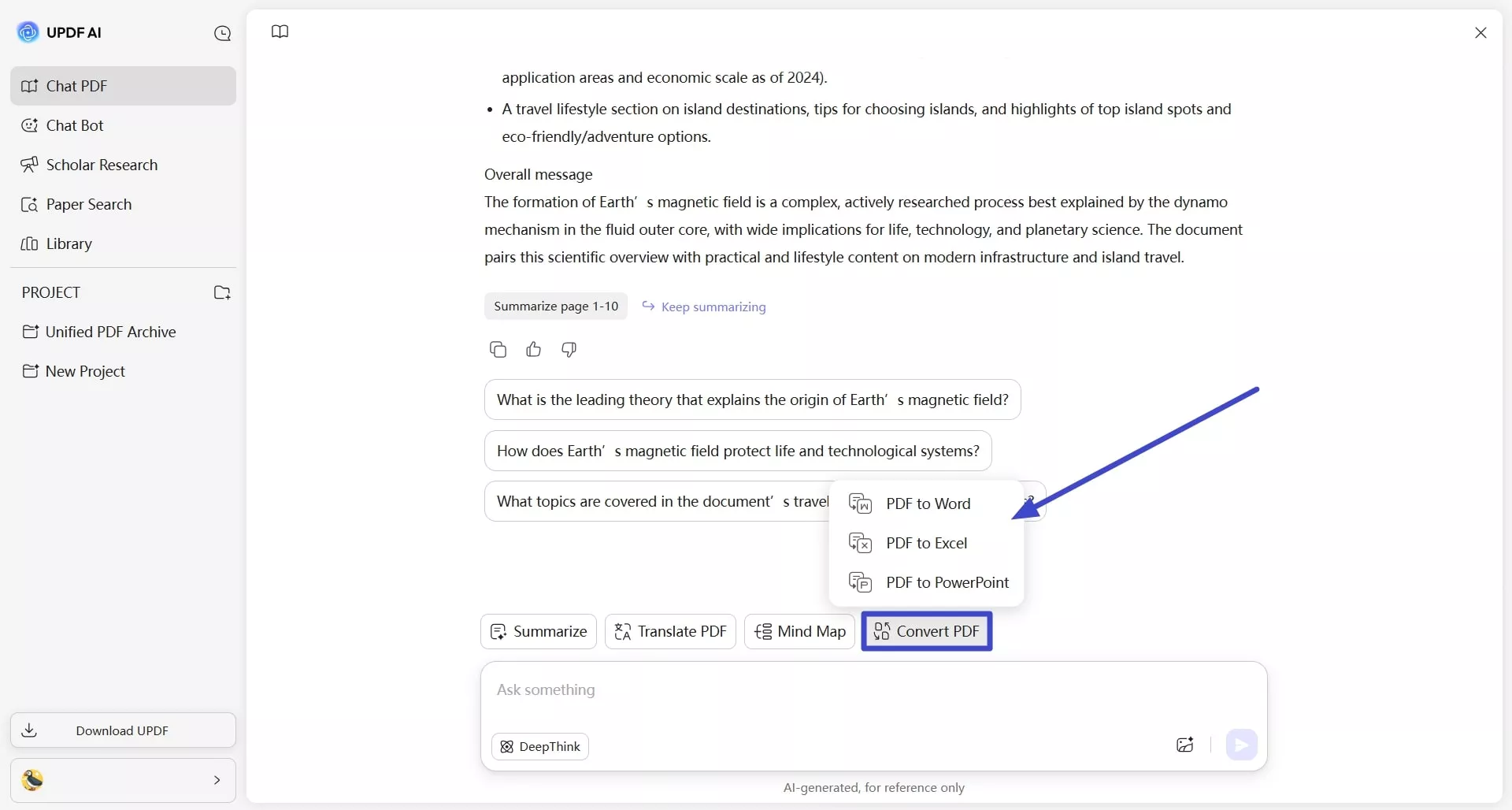This screenshot has width=1512, height=810.
Task: Give a thumbs down to the summary
Action: pos(569,349)
